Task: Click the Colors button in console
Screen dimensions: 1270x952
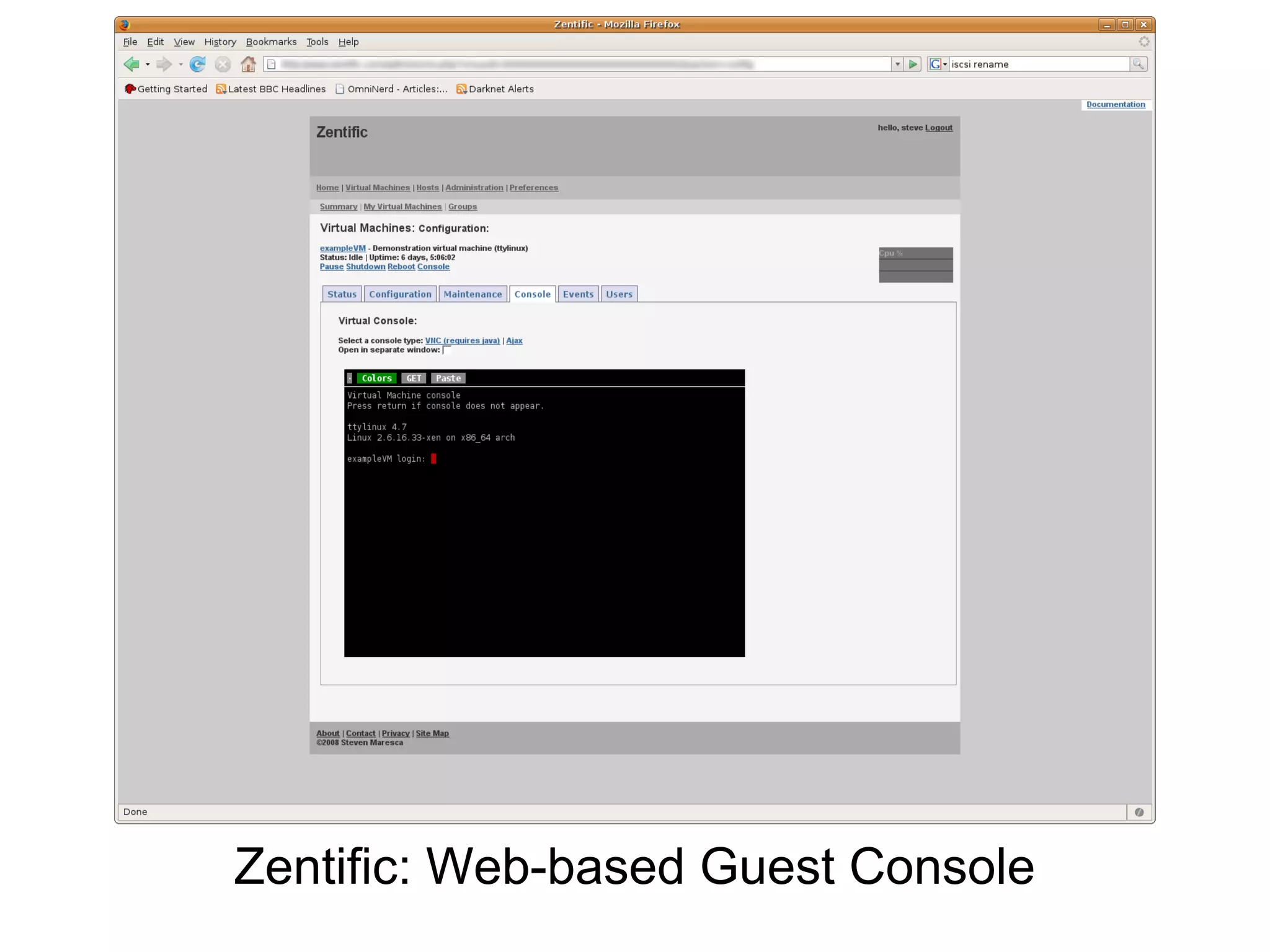Action: pos(376,378)
